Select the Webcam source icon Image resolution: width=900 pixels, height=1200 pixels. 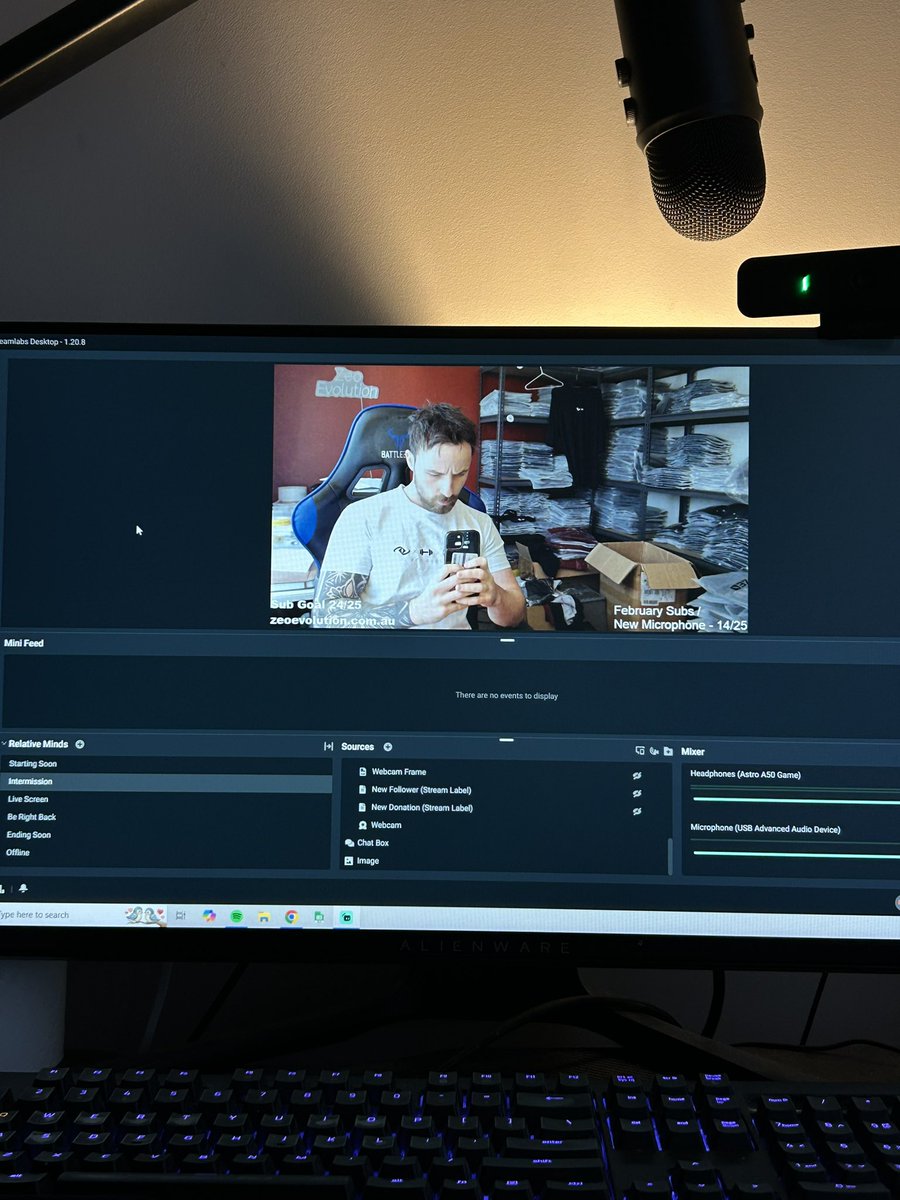363,825
